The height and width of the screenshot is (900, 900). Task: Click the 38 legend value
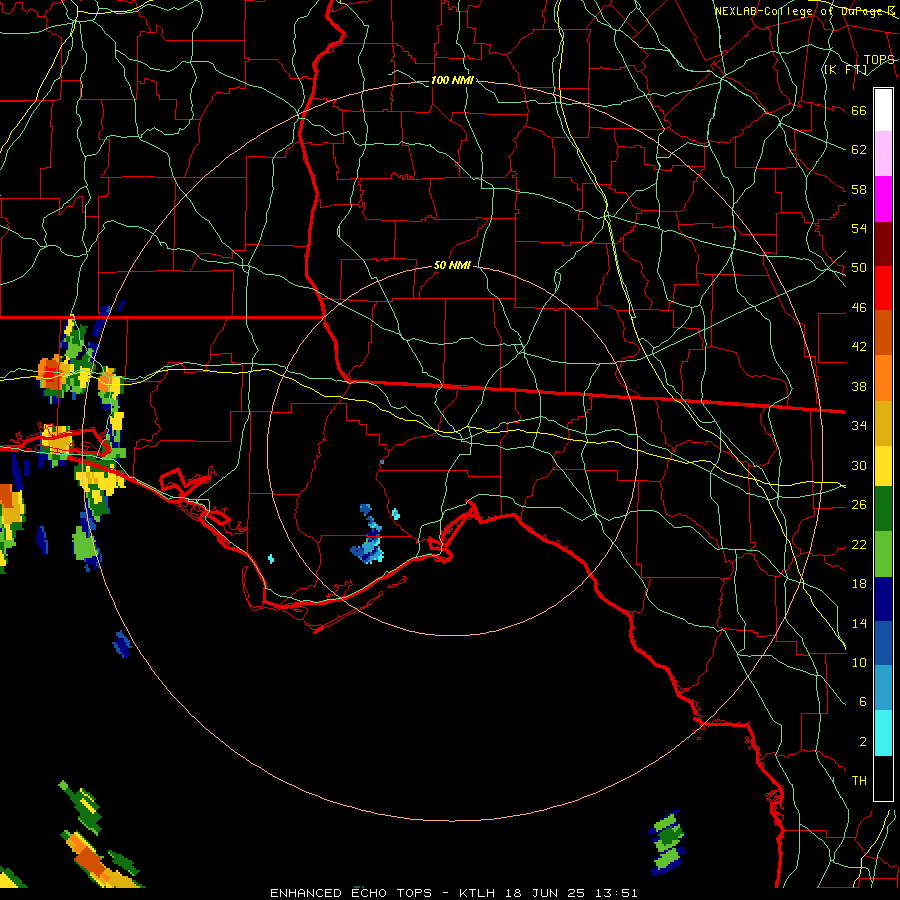pos(859,386)
